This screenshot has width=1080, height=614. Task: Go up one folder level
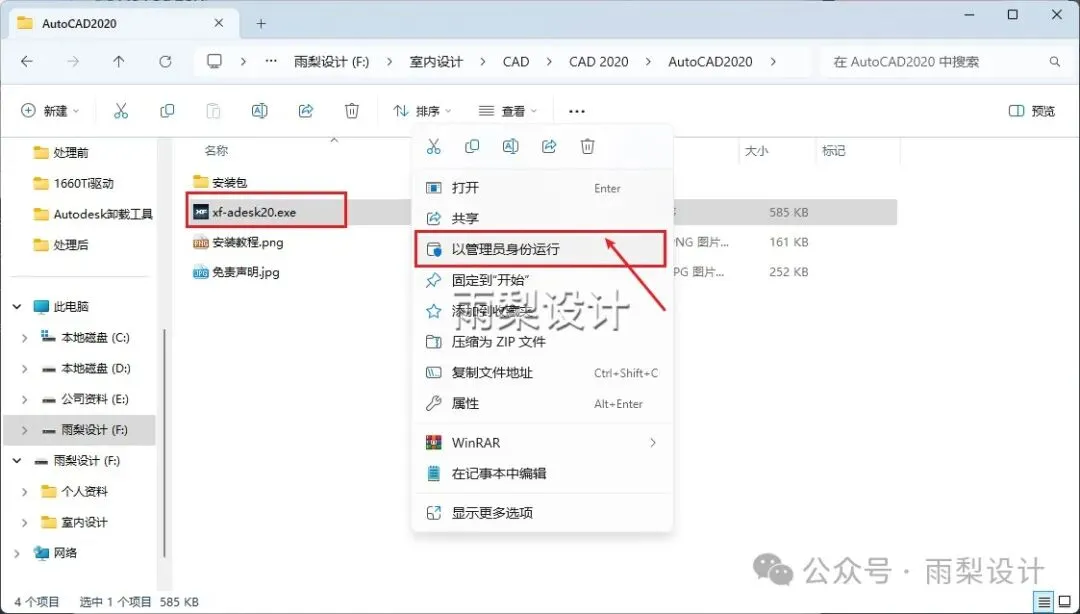click(118, 61)
